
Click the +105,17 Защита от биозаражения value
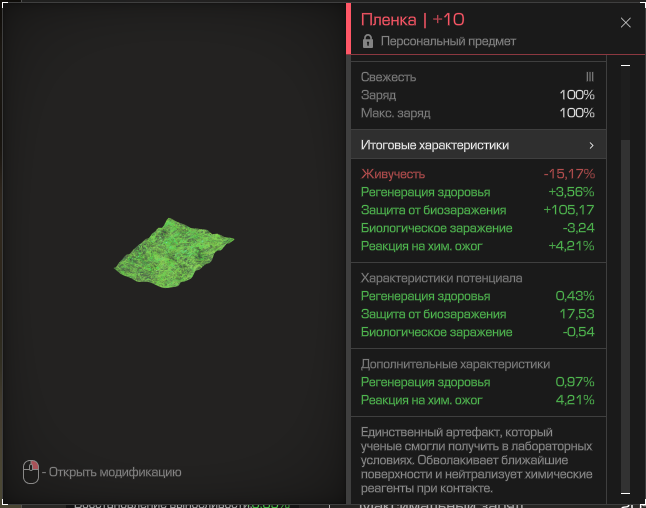pyautogui.click(x=569, y=210)
